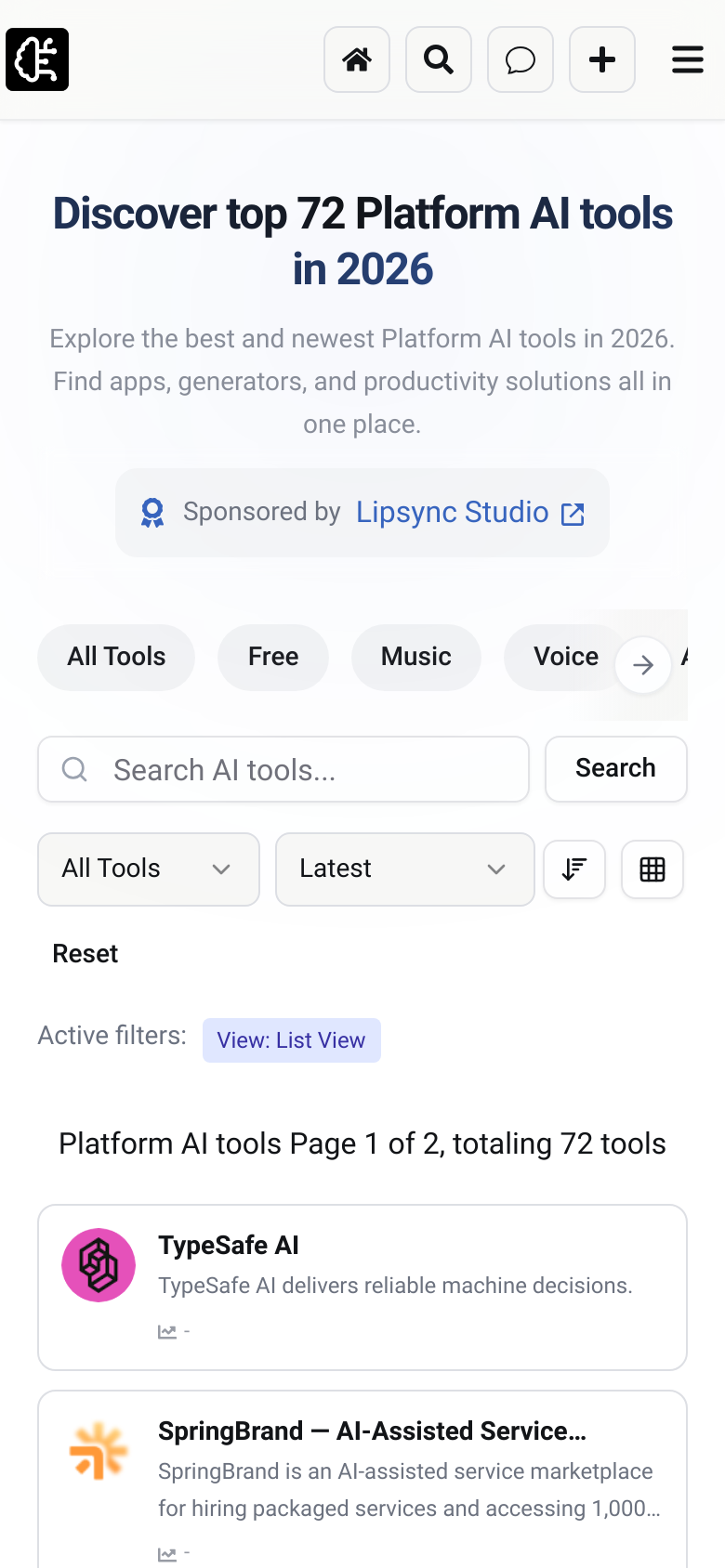Open search with magnifier icon in header
This screenshot has width=725, height=1568.
(x=439, y=59)
